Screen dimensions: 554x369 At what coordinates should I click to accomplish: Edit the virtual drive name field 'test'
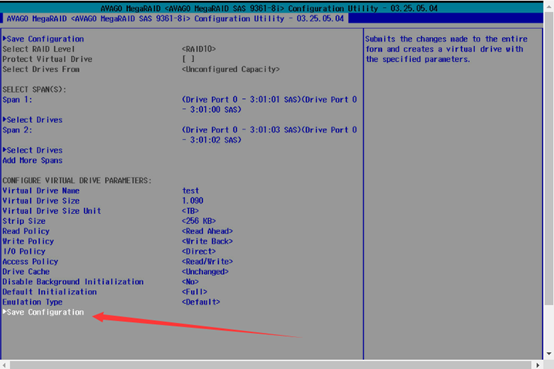coord(190,191)
